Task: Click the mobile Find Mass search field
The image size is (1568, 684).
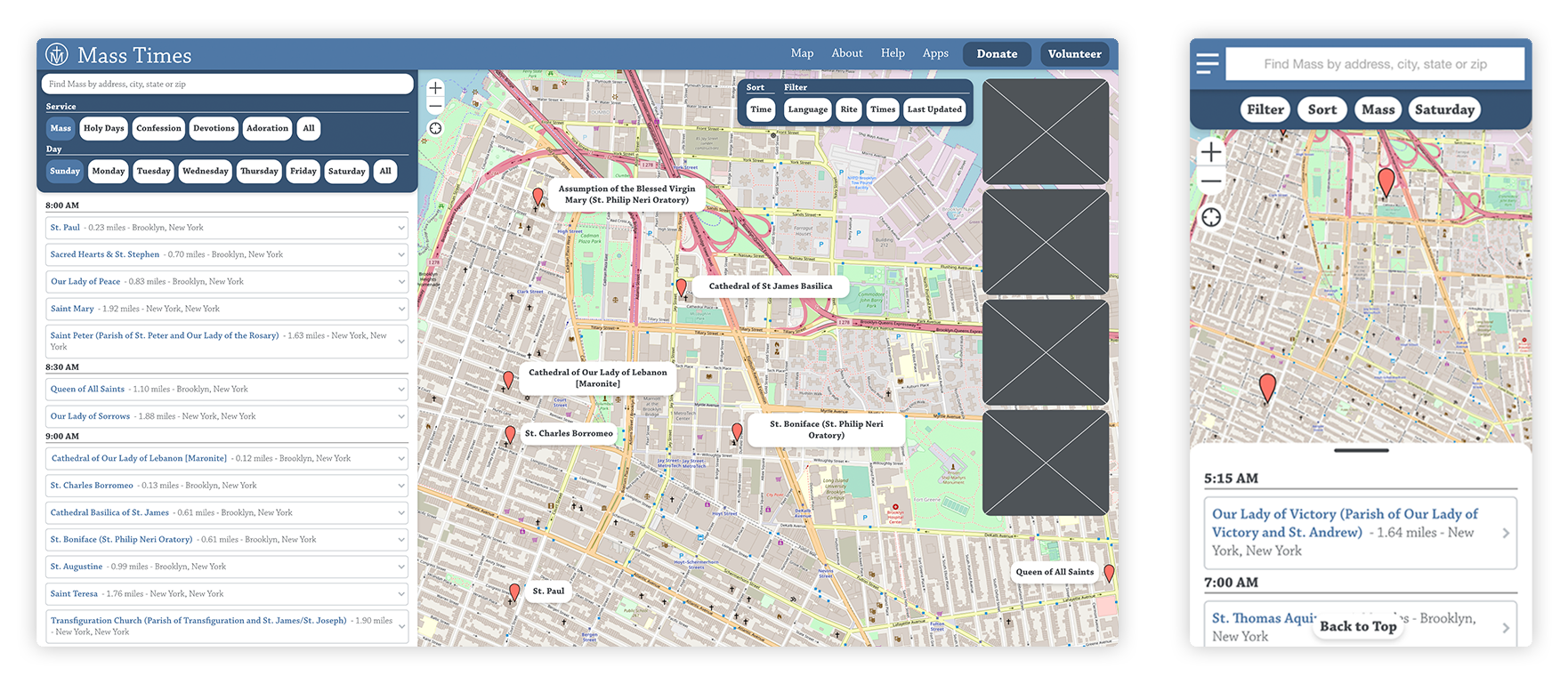Action: pyautogui.click(x=1375, y=64)
